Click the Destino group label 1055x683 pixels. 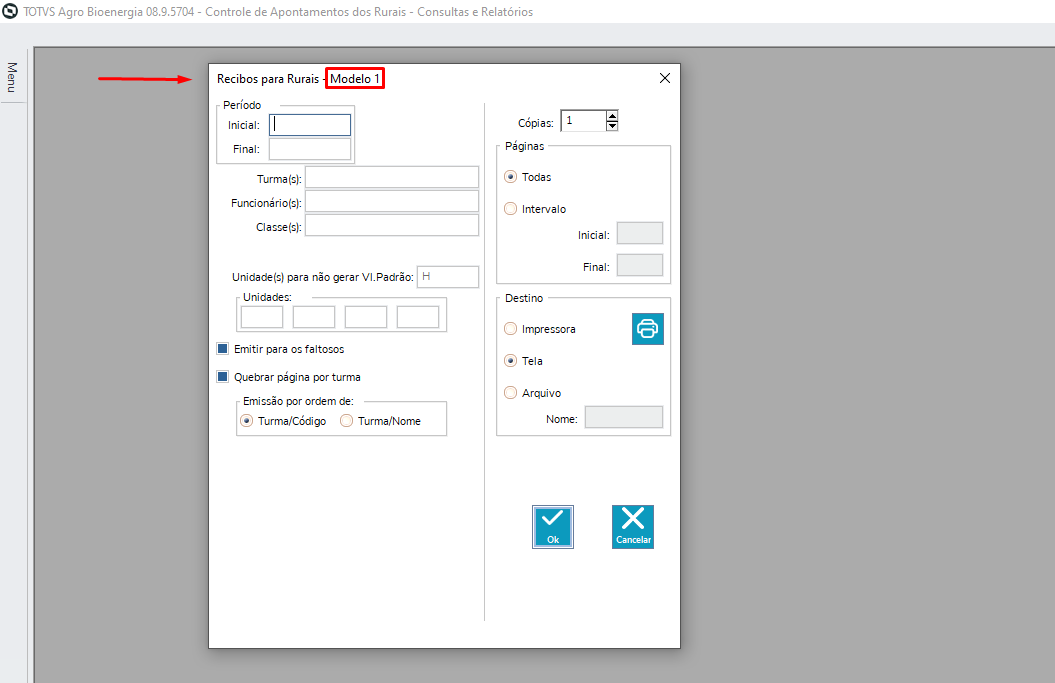(523, 298)
